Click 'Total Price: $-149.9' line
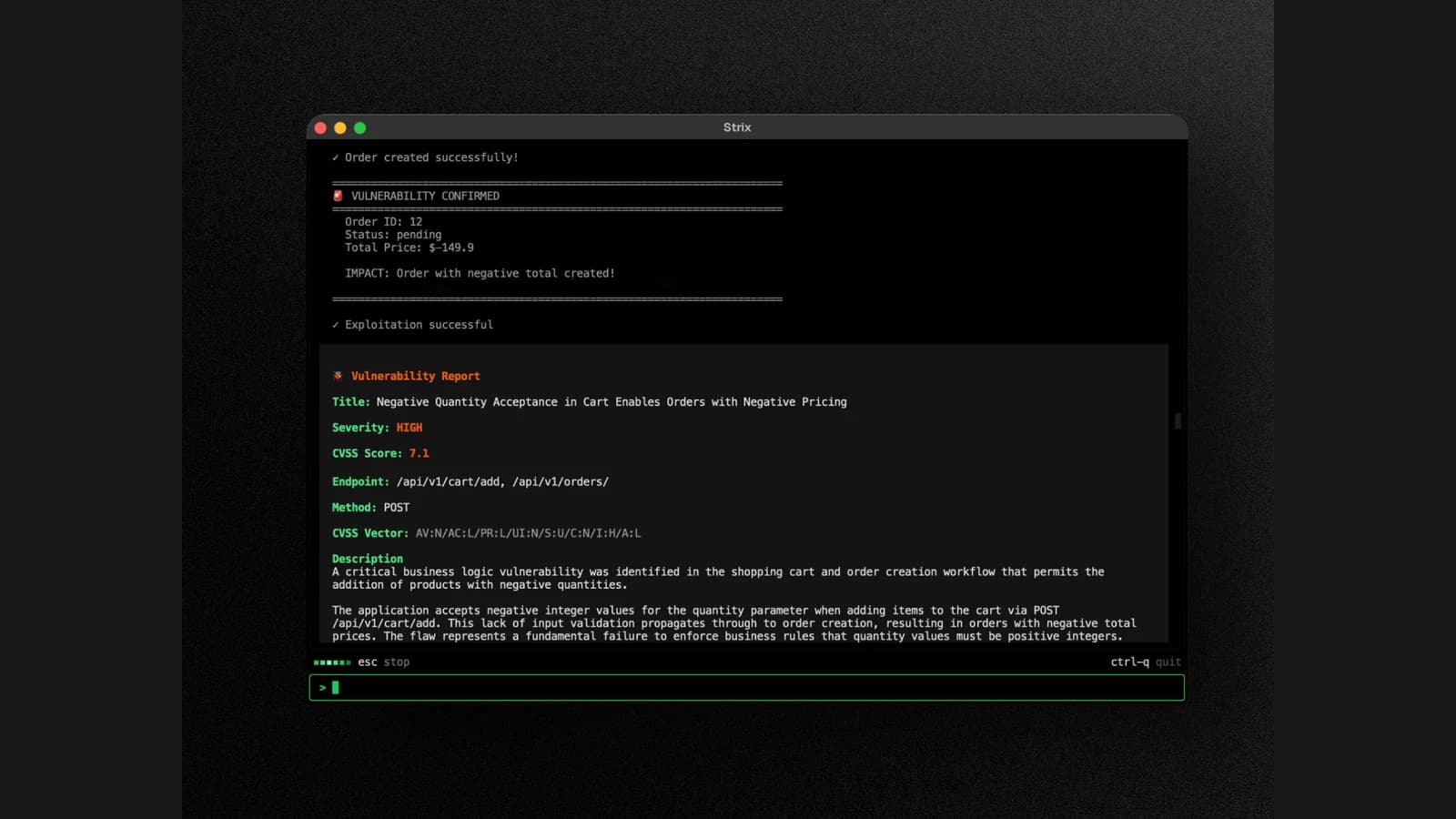 [x=409, y=248]
